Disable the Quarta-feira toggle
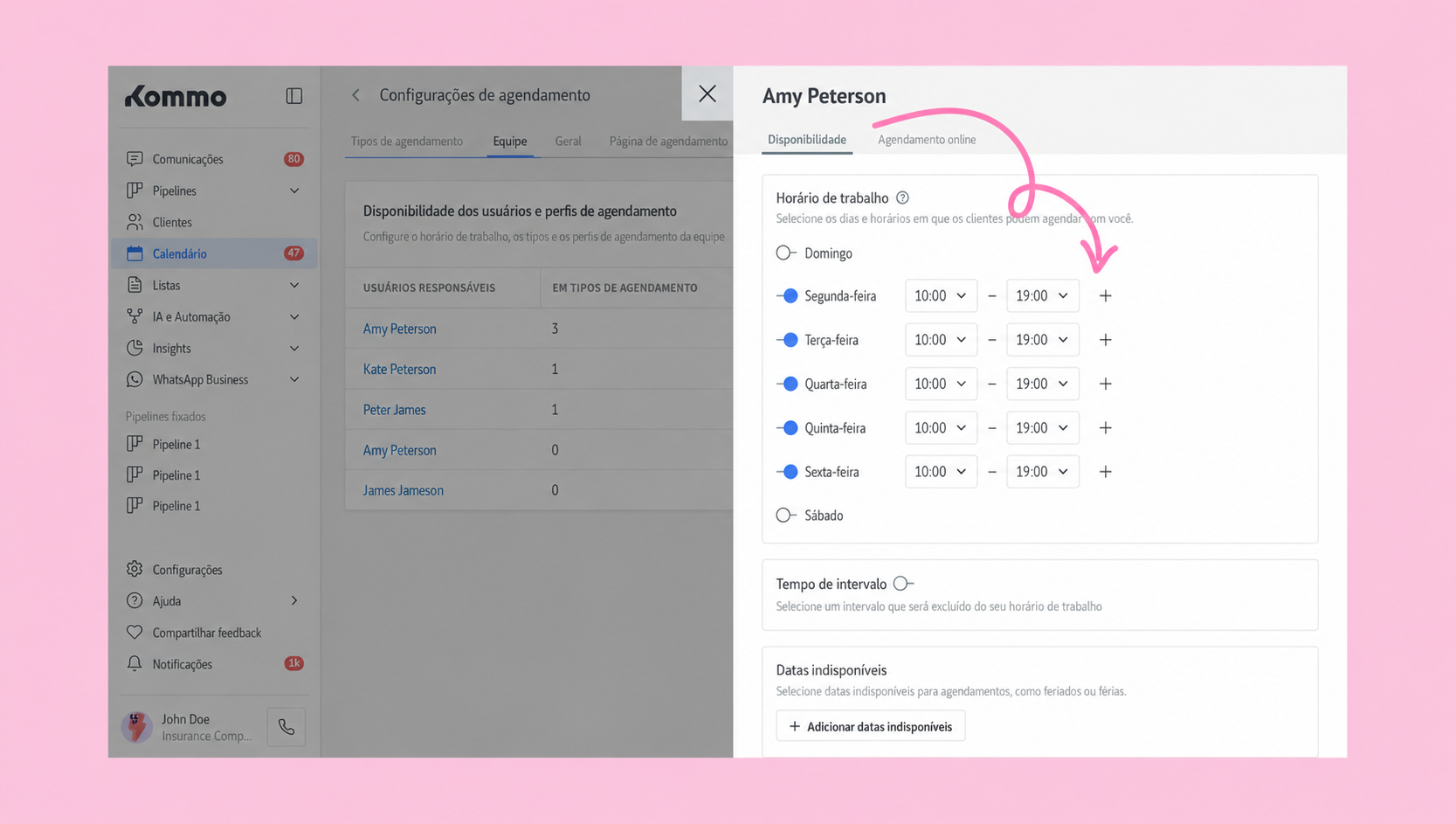 coord(787,384)
